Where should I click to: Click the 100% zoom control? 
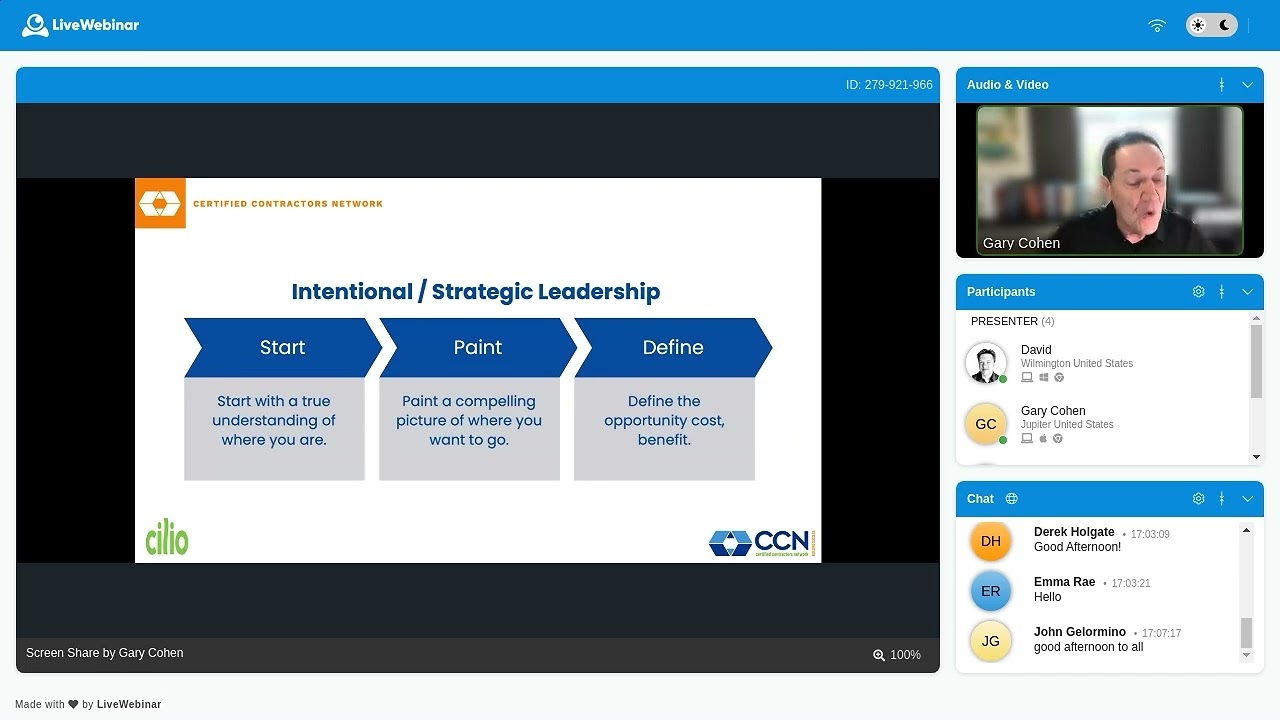(x=896, y=655)
